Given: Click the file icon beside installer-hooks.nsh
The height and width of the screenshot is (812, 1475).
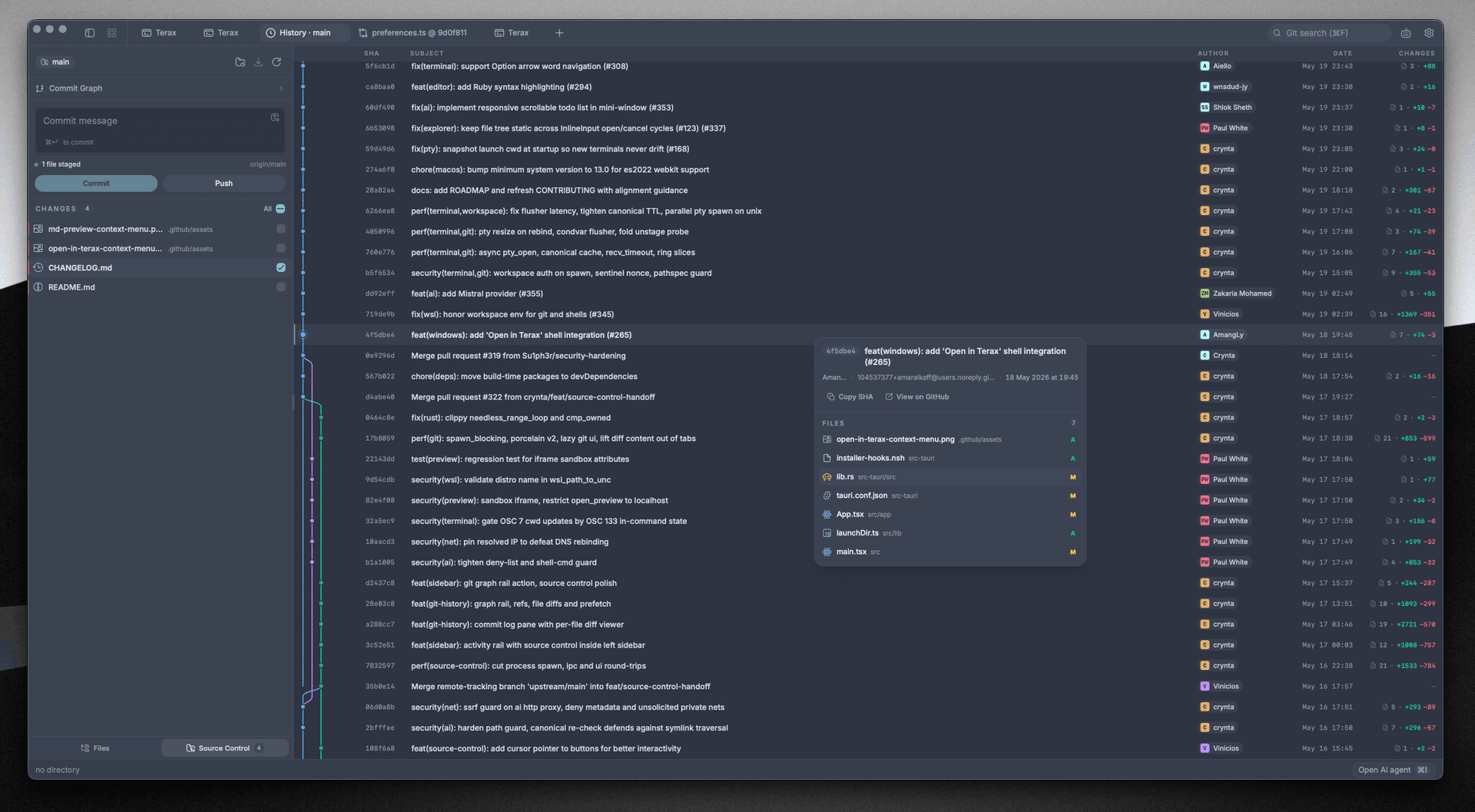Looking at the screenshot, I should coord(827,458).
